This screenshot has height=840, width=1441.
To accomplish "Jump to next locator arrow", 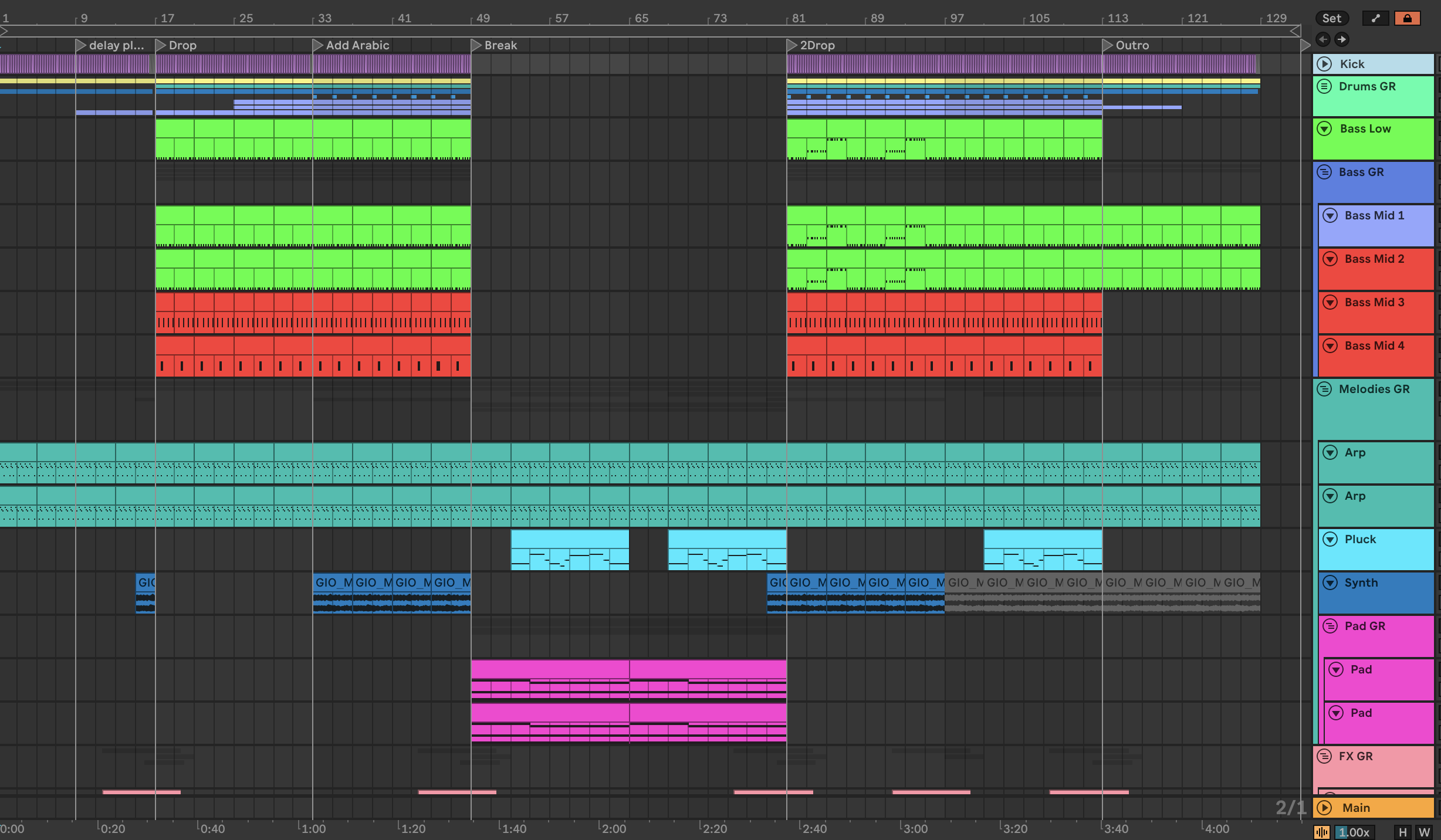I will [1341, 39].
